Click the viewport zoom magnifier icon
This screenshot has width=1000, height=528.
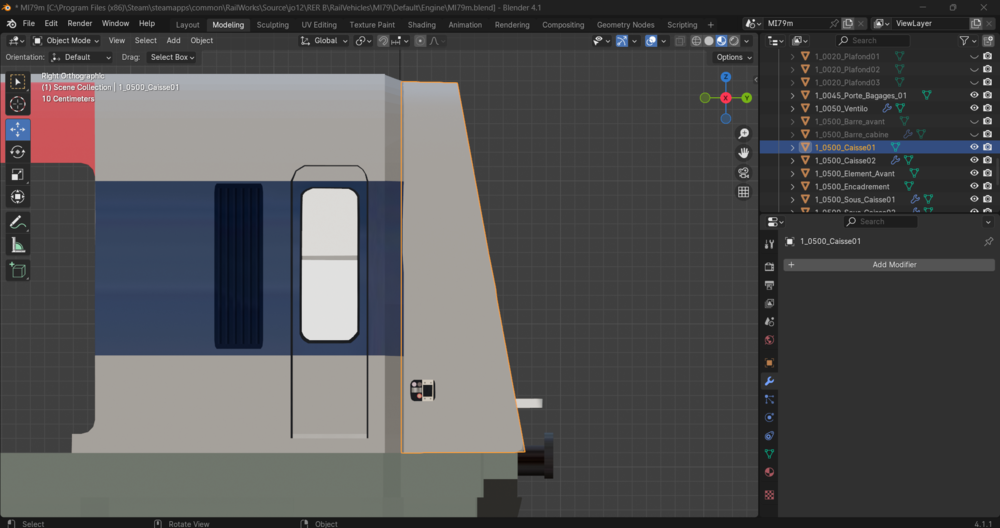click(744, 133)
